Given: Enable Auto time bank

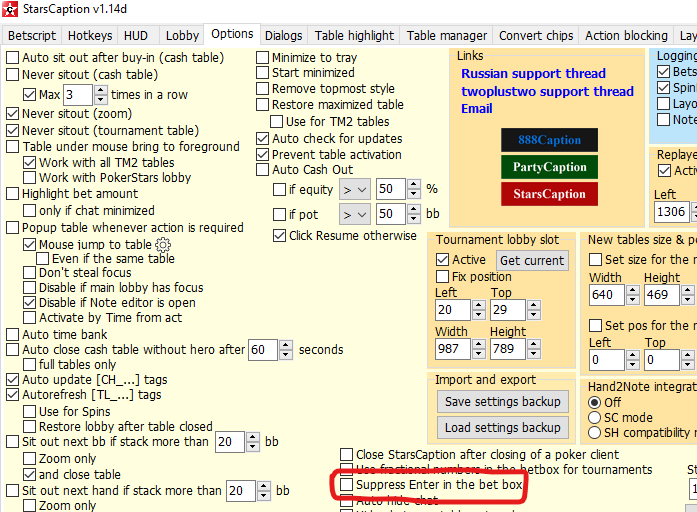Looking at the screenshot, I should [x=12, y=334].
